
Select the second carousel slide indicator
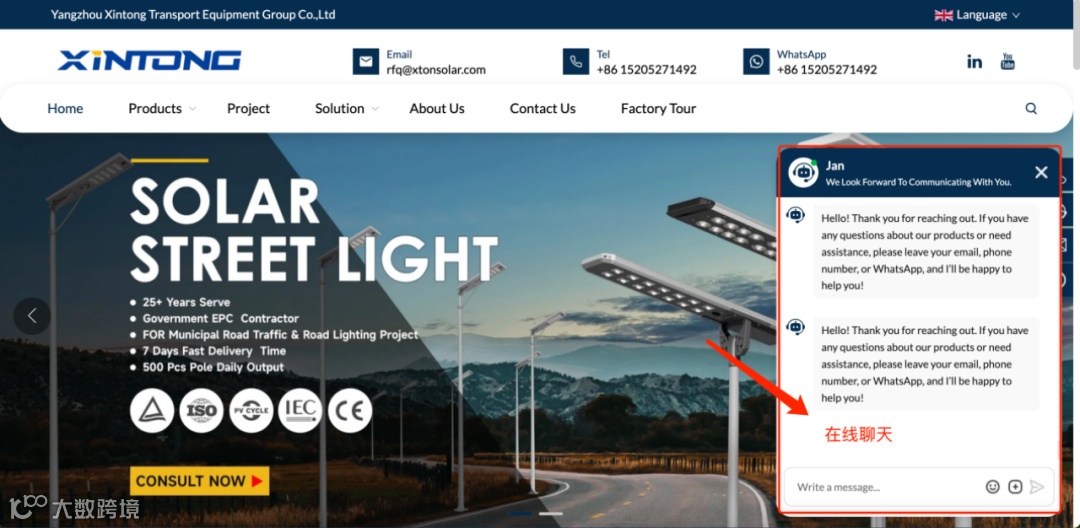550,514
